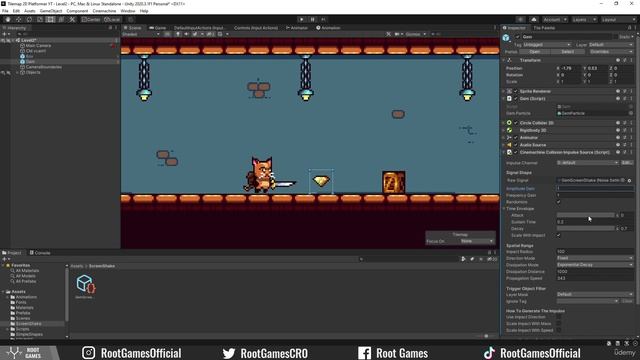
Task: Click the Sprite Renderer component icon
Action: (509, 91)
